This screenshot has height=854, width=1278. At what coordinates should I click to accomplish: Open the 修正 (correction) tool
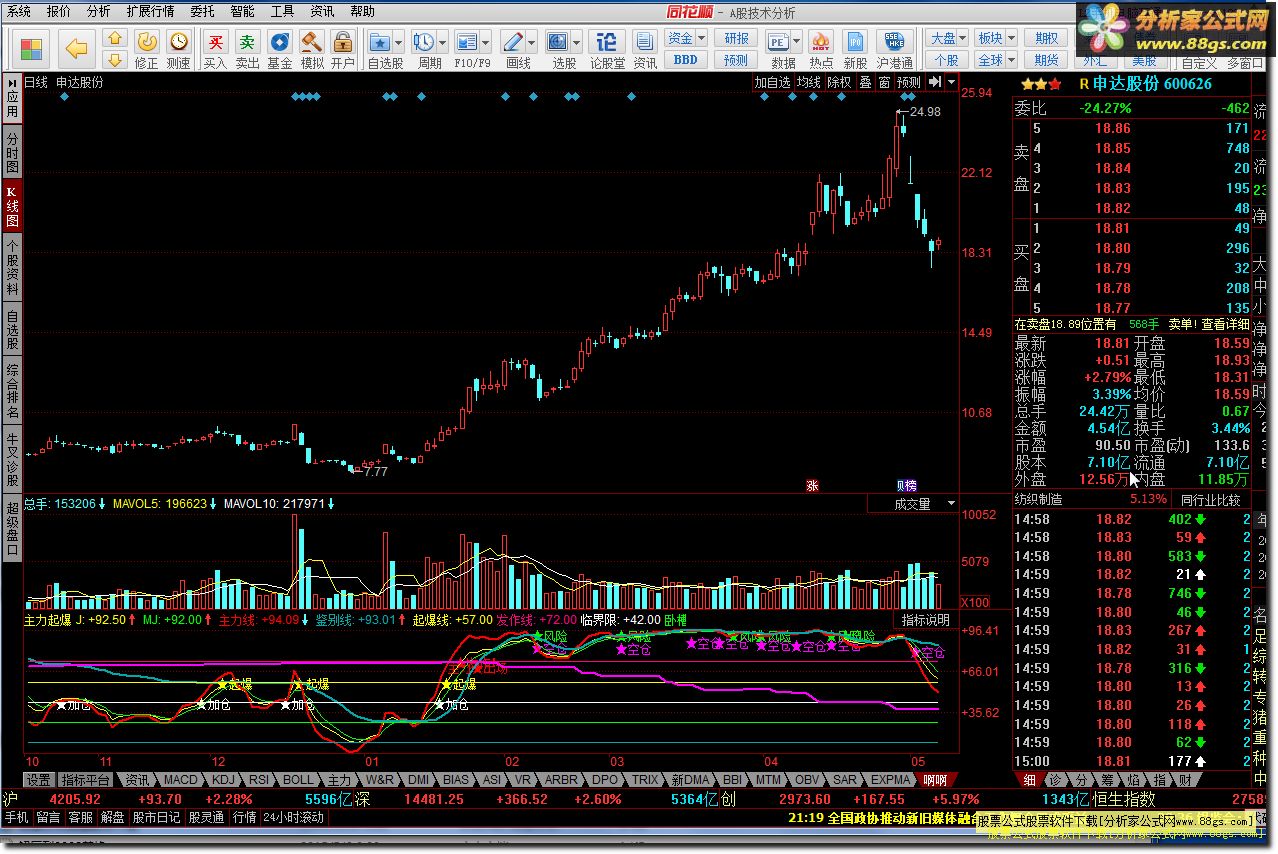(x=146, y=50)
